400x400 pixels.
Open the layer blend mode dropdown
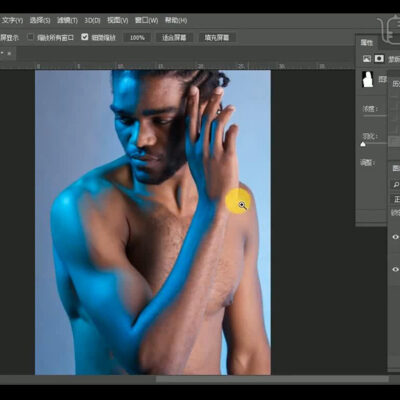tap(396, 199)
